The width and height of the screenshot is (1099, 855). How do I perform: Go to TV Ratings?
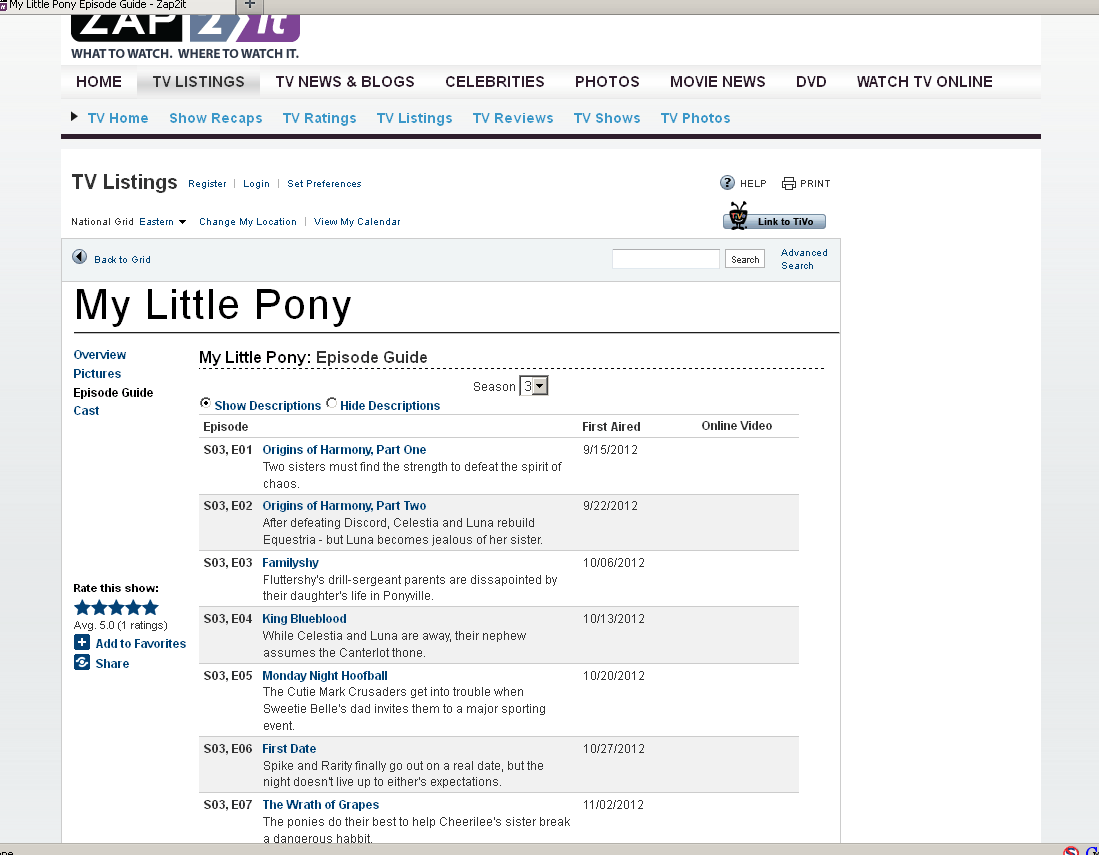(320, 118)
